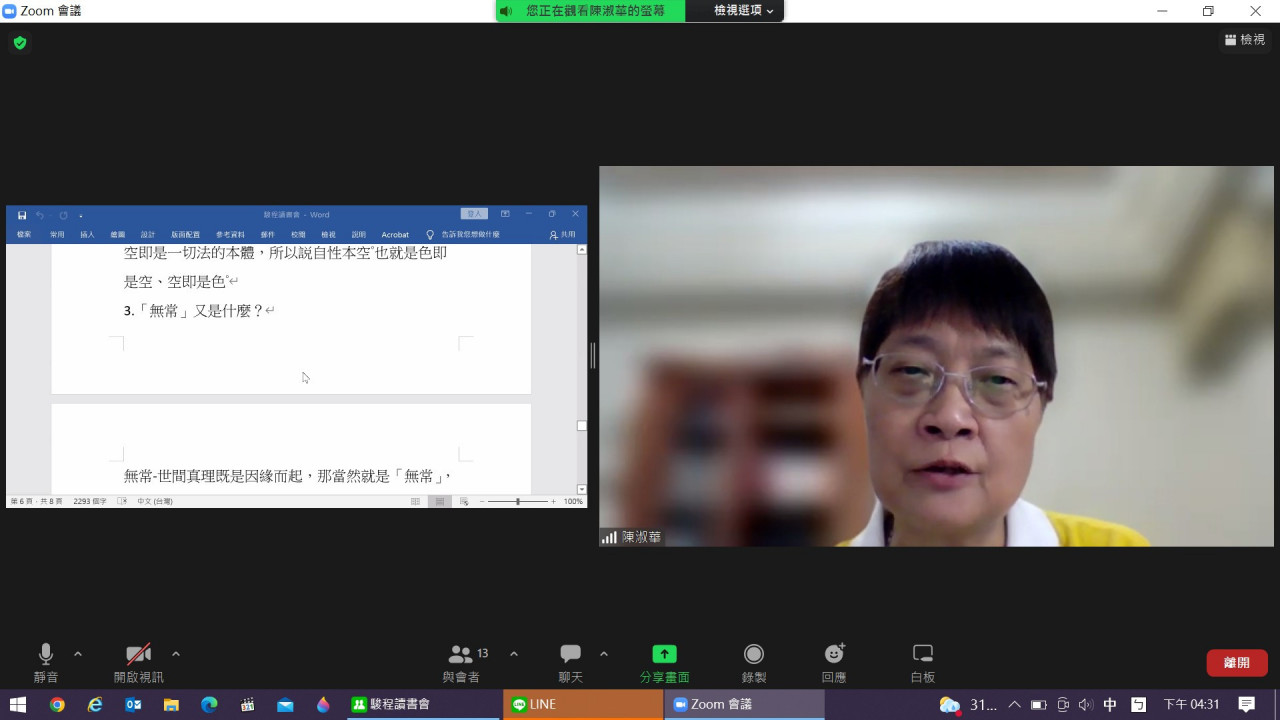1280x720 pixels.
Task: Expand the chevron next to 與會者
Action: [513, 653]
